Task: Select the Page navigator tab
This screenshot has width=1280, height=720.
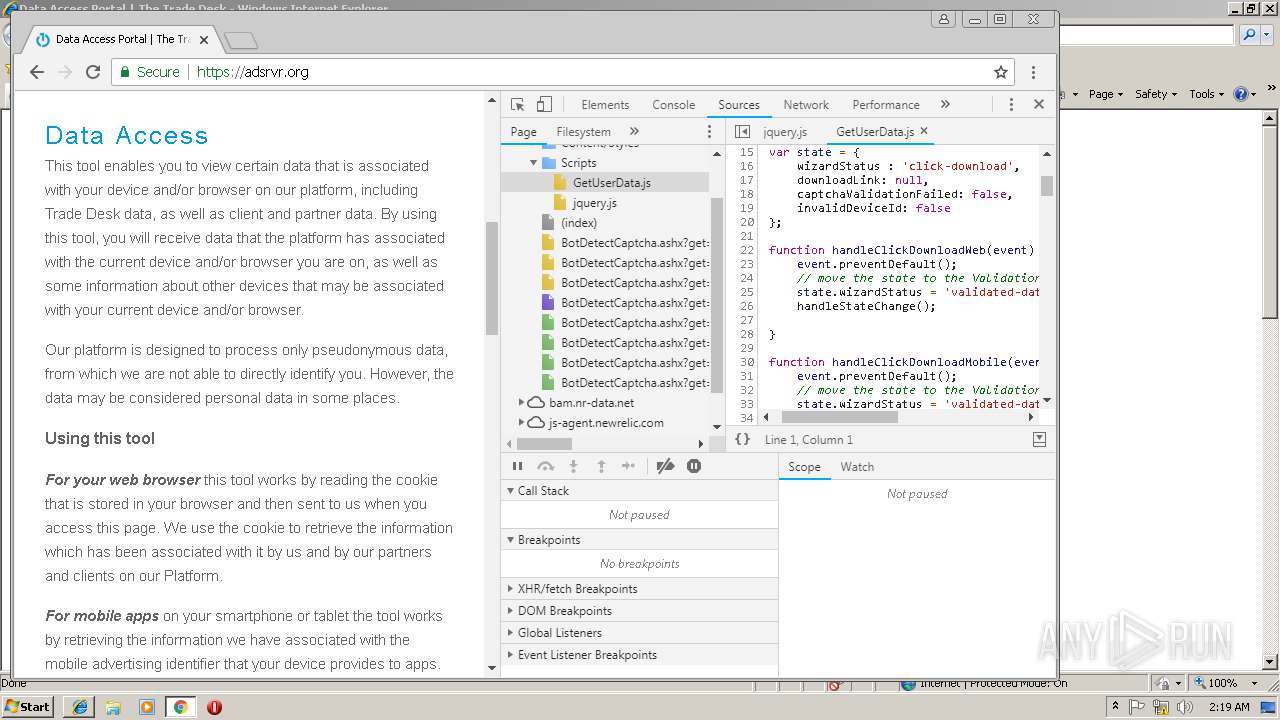Action: pyautogui.click(x=523, y=132)
